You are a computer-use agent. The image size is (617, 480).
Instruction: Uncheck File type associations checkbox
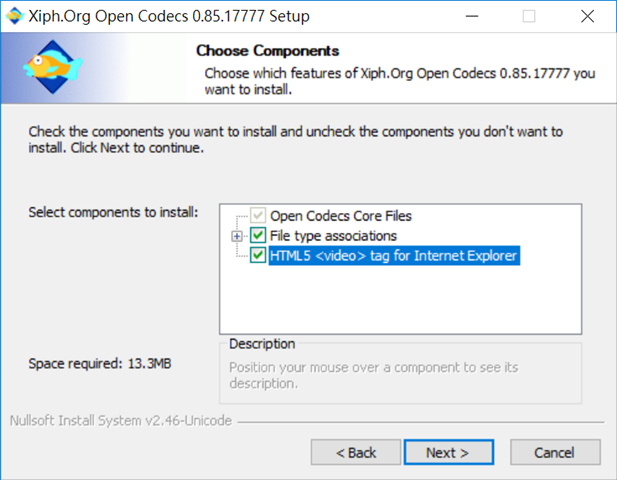tap(258, 235)
